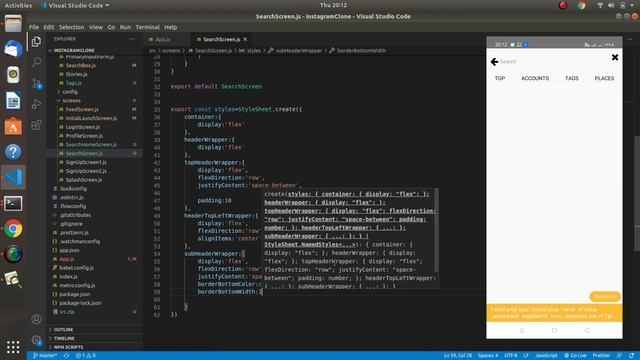Open the Extensions view
Viewport: 640px width, 360px height.
[x=36, y=124]
